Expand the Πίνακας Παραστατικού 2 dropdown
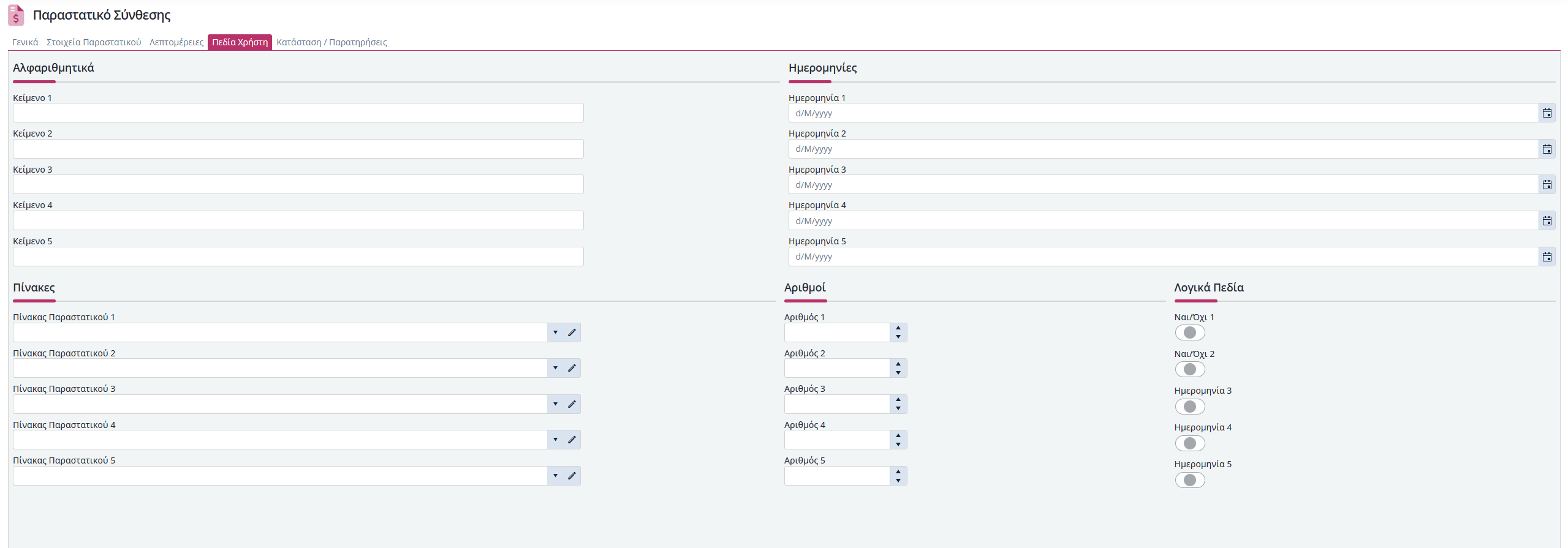 (x=555, y=368)
